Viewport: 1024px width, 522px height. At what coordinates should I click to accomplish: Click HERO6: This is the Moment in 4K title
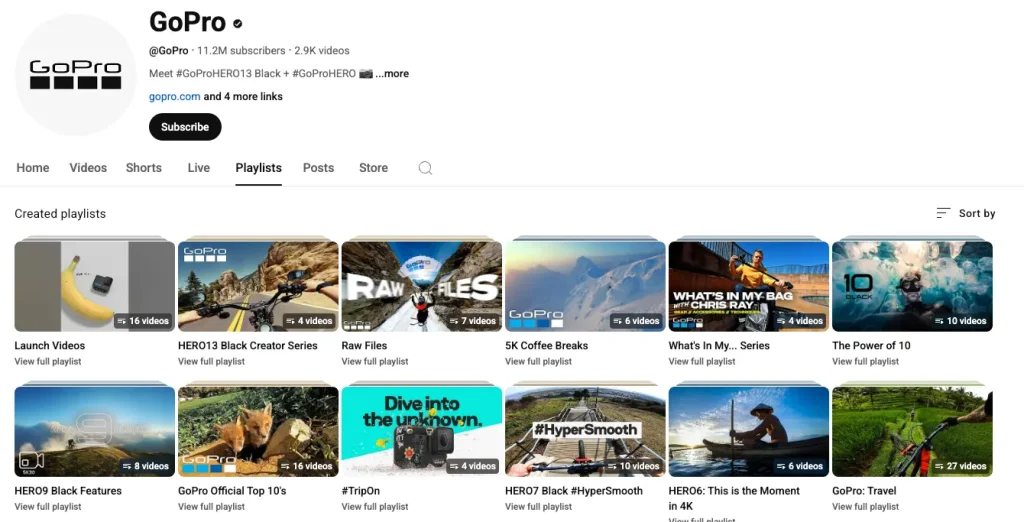pos(734,498)
